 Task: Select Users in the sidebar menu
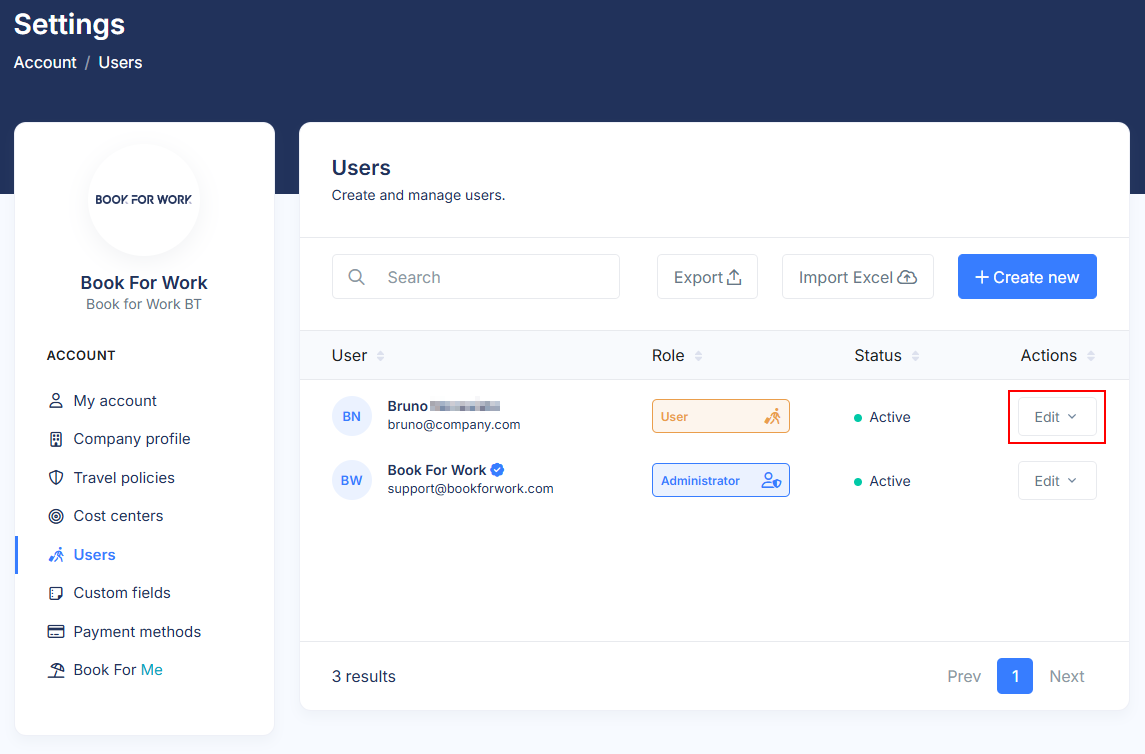[x=81, y=555]
